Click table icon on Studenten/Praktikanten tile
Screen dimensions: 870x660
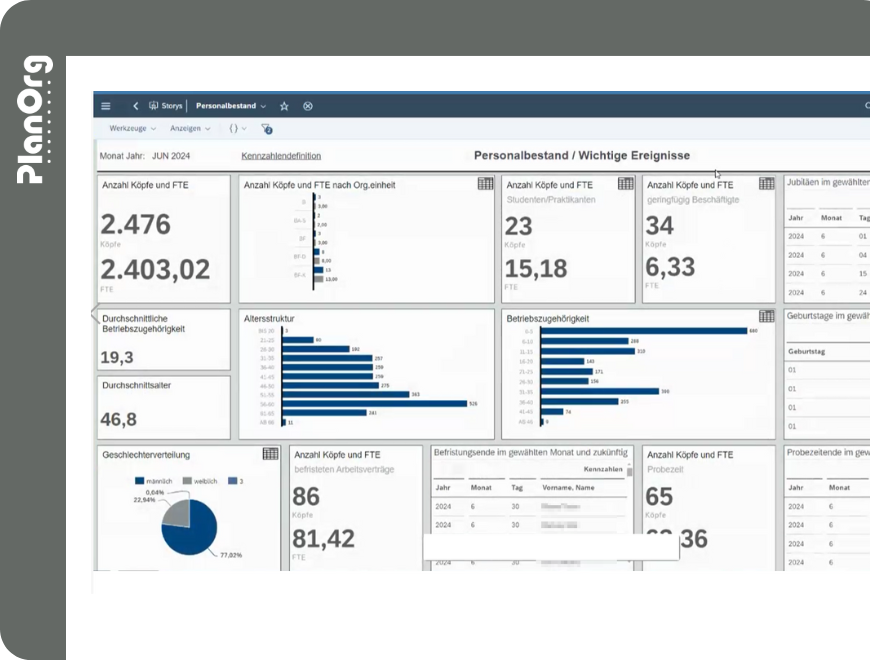625,184
